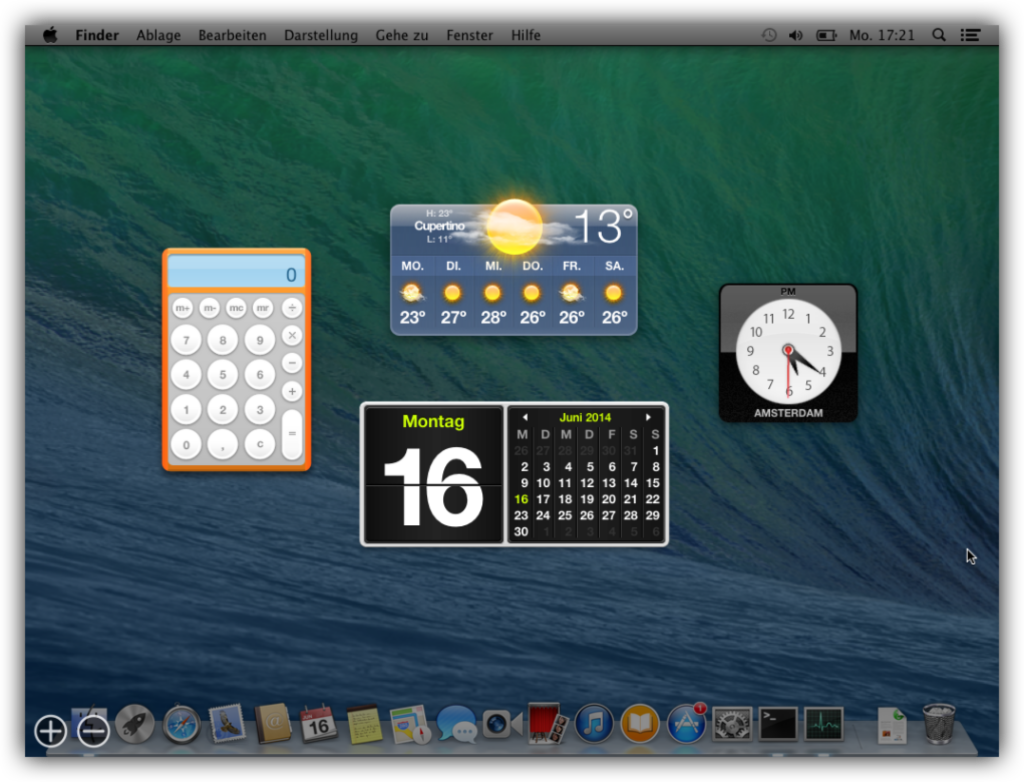The image size is (1024, 782).
Task: Click the volume icon in the menu bar
Action: [x=796, y=35]
